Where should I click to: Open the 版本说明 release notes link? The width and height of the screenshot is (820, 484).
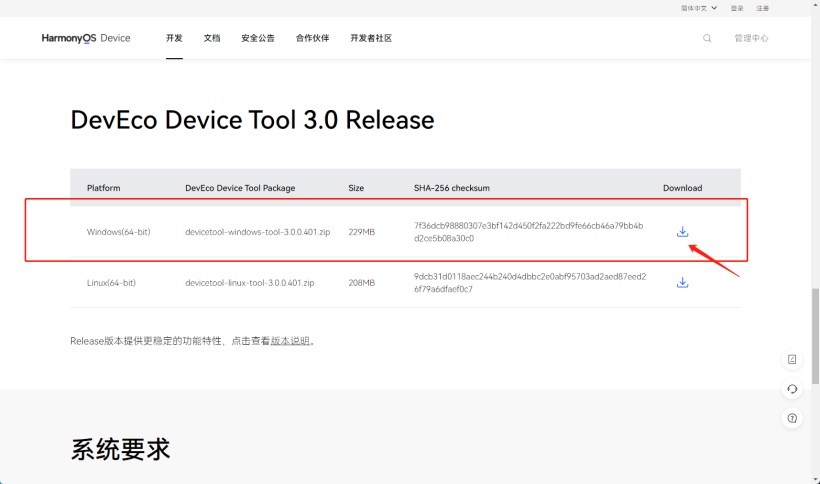click(x=290, y=341)
